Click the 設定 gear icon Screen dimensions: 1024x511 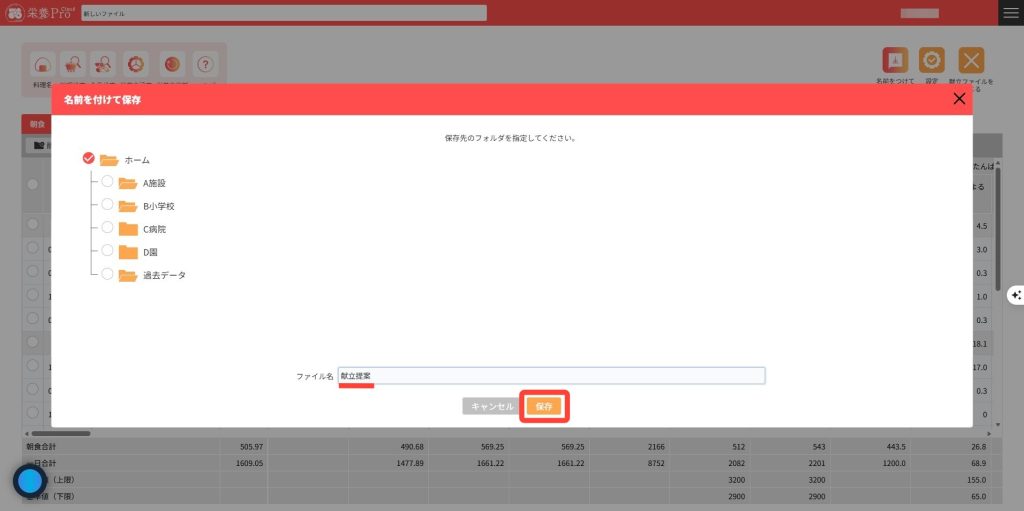point(931,61)
